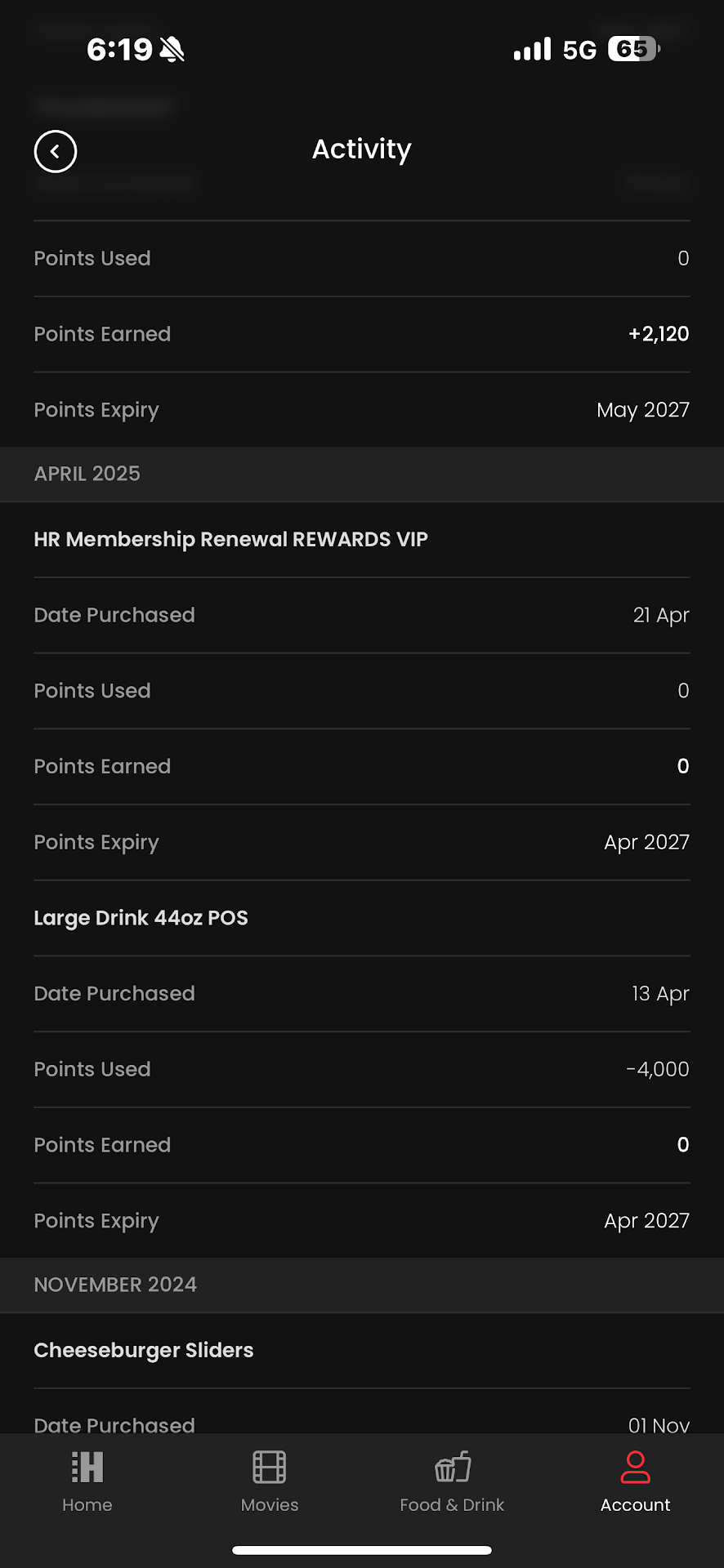Image resolution: width=724 pixels, height=1568 pixels.
Task: Tap the May 2027 expiry date
Action: click(643, 410)
